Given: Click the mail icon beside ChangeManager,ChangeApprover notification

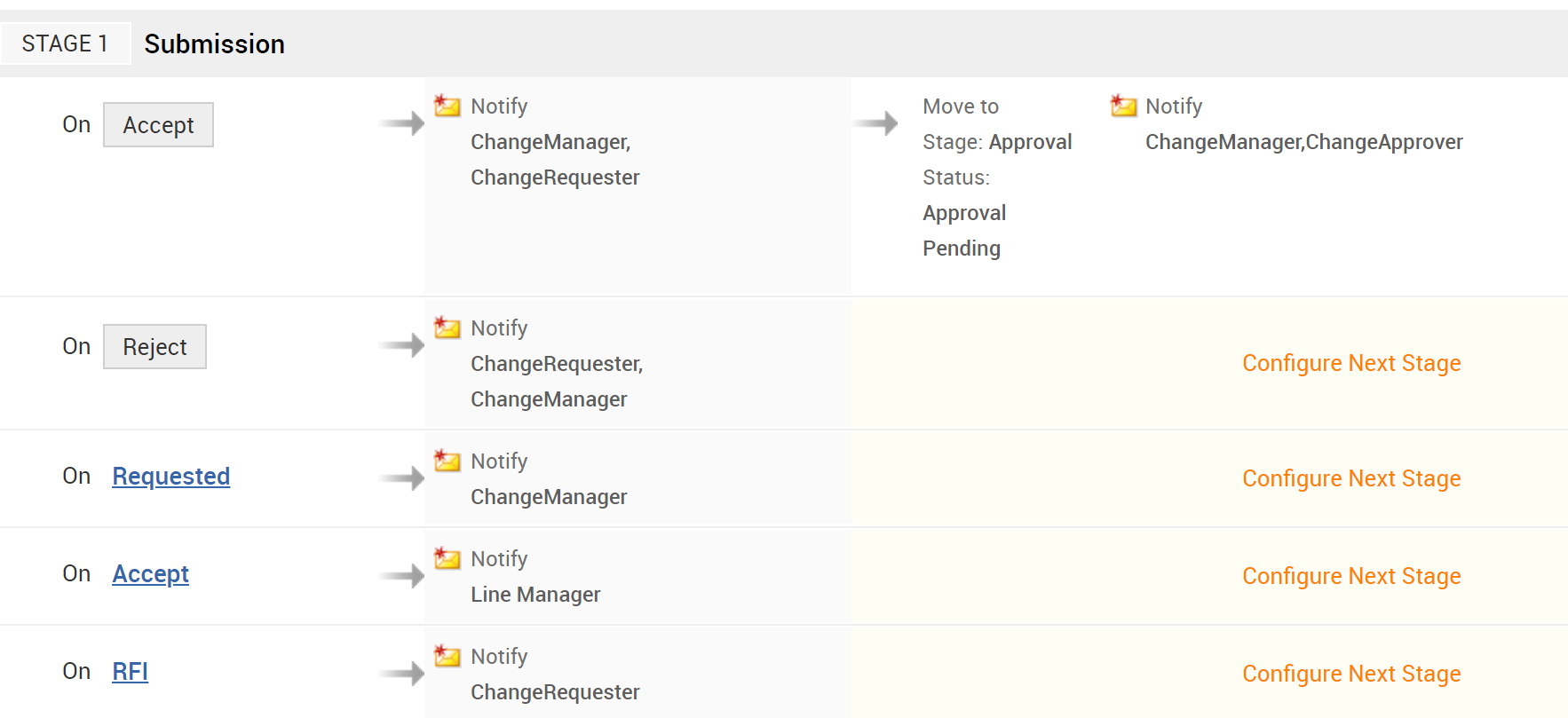Looking at the screenshot, I should click(x=1123, y=107).
